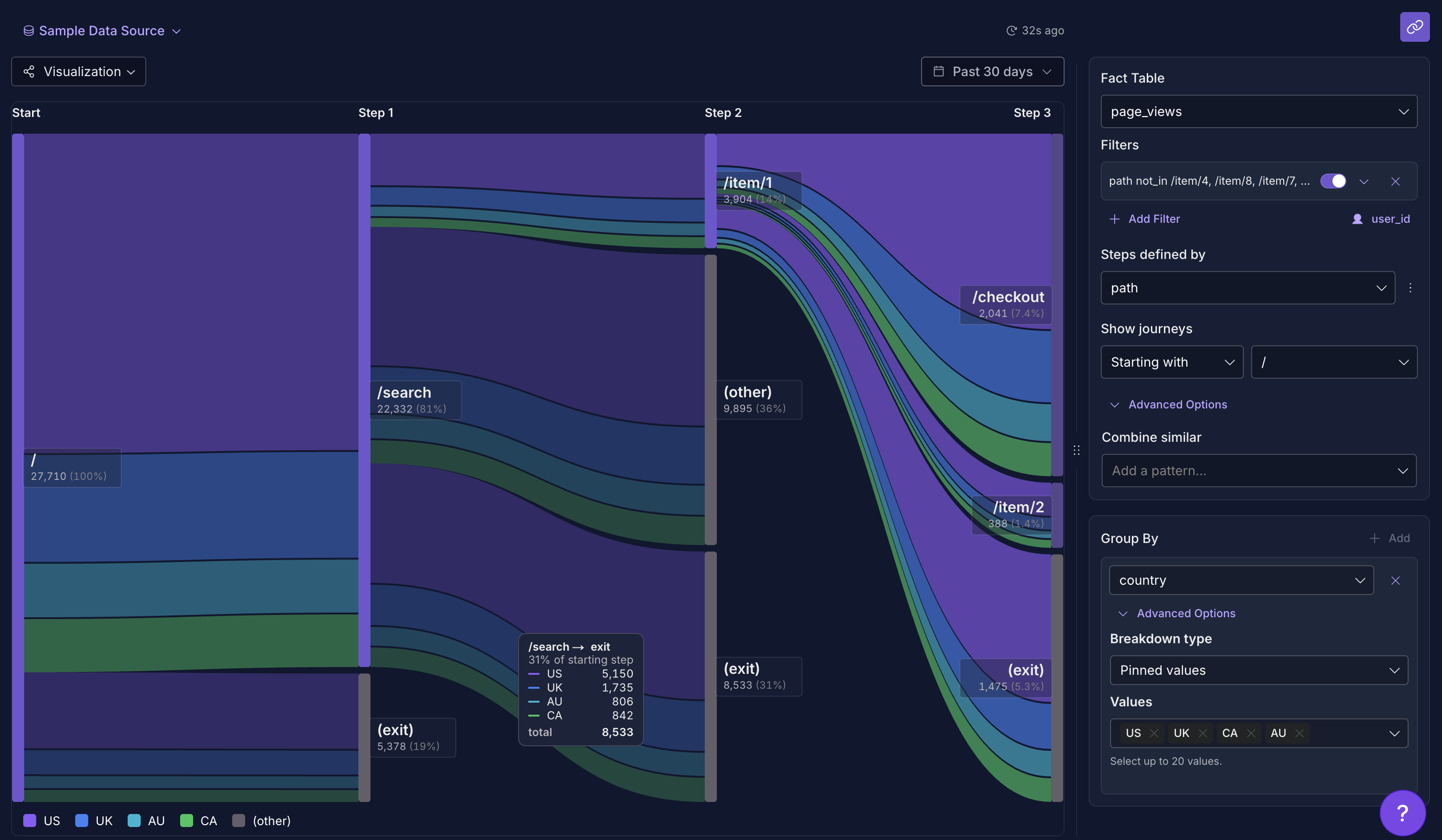1442x840 pixels.
Task: Open the Visualization type dropdown
Action: point(79,71)
